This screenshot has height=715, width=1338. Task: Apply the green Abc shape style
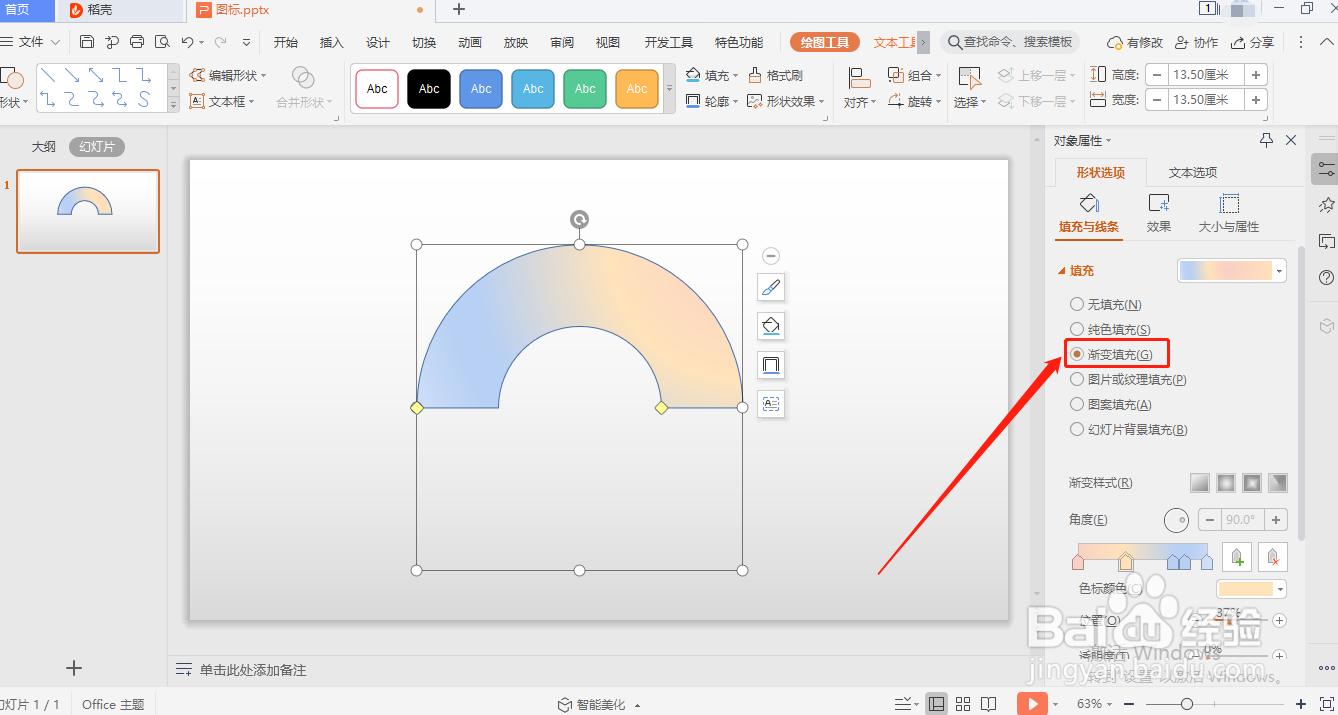(x=585, y=89)
